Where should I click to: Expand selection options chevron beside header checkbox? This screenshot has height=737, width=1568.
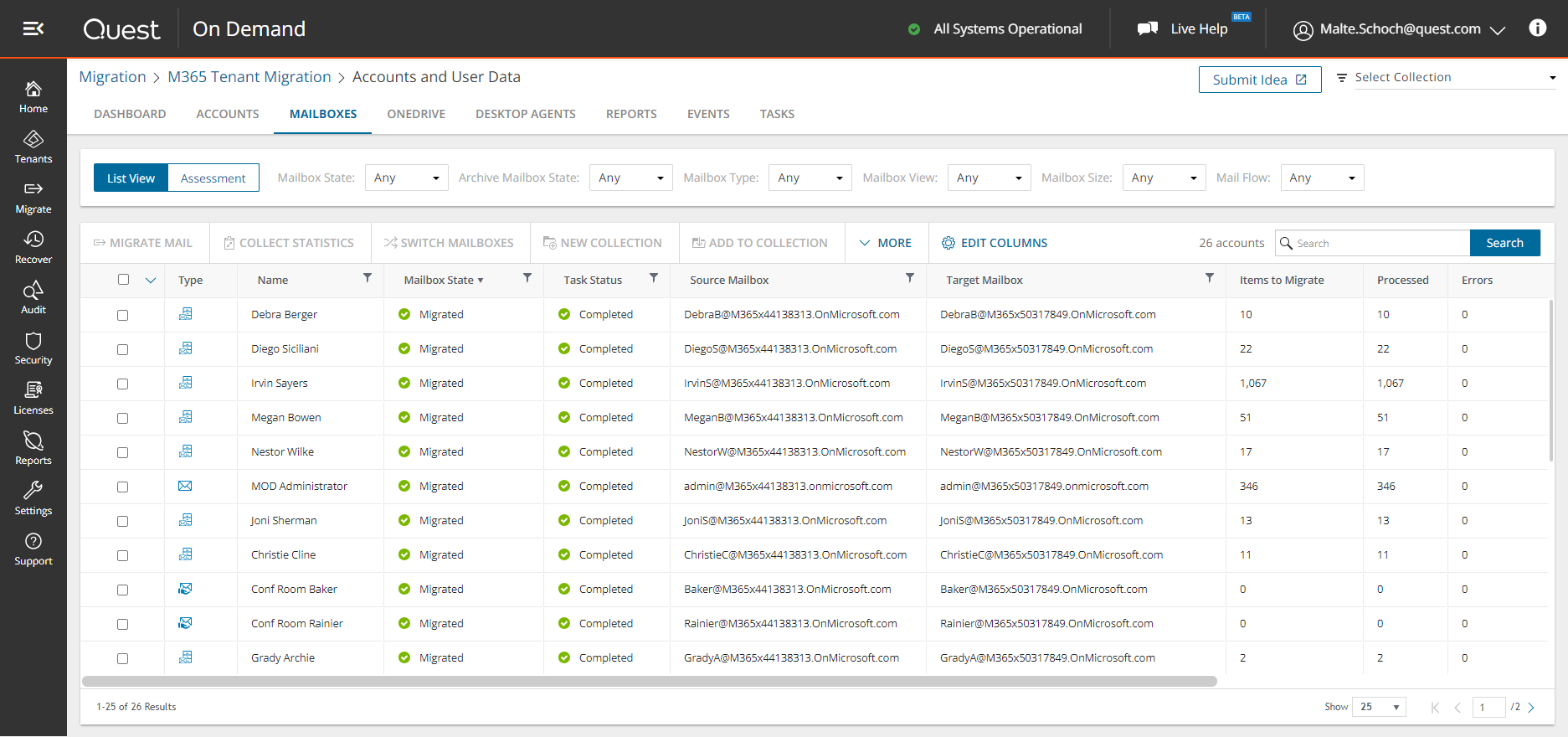(x=151, y=280)
